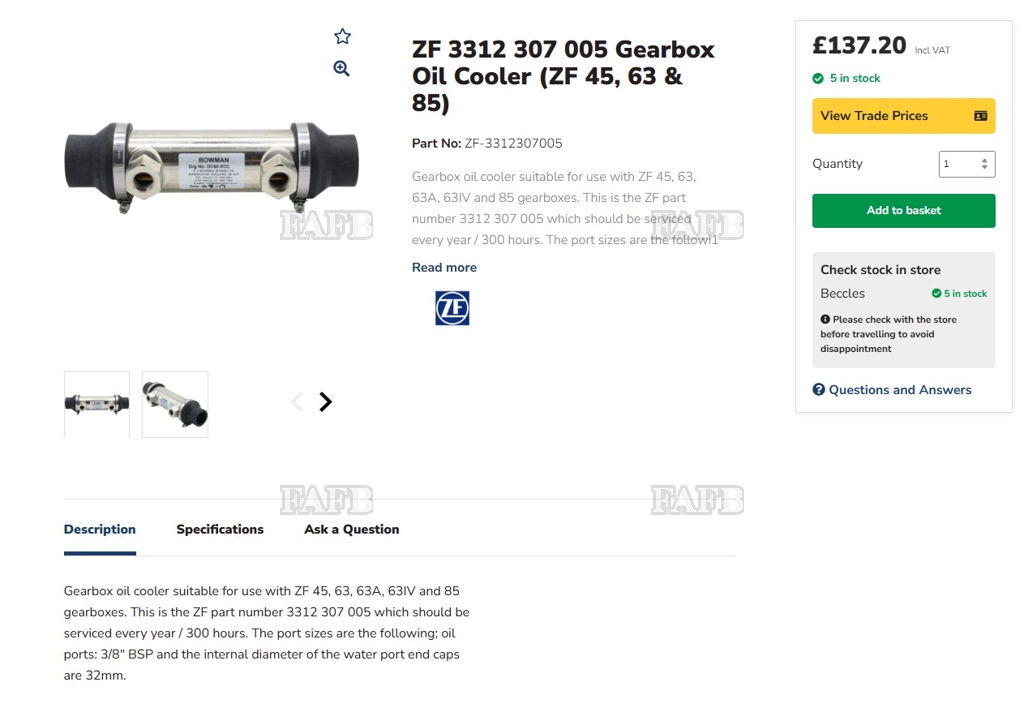Select the second angled cooler thumbnail
Screen dimensions: 1024x725
click(175, 404)
